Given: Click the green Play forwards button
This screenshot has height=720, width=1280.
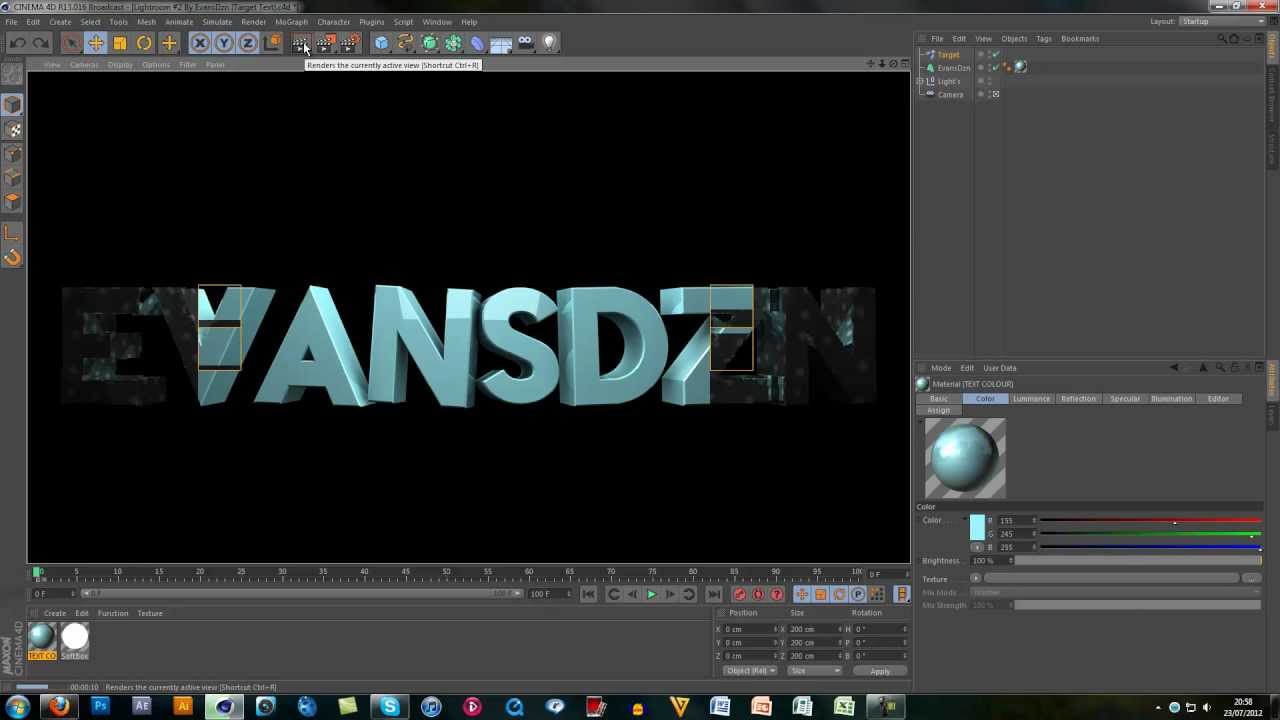Looking at the screenshot, I should 651,595.
